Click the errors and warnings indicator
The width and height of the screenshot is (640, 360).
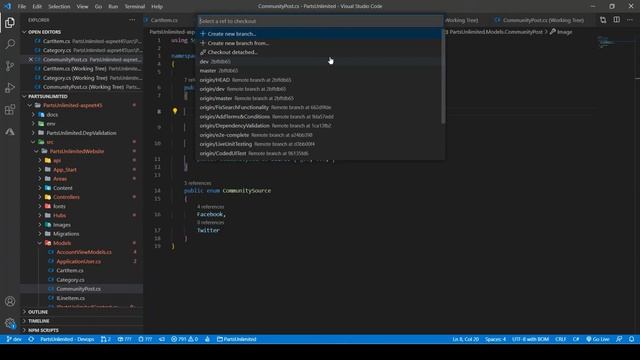coord(184,339)
